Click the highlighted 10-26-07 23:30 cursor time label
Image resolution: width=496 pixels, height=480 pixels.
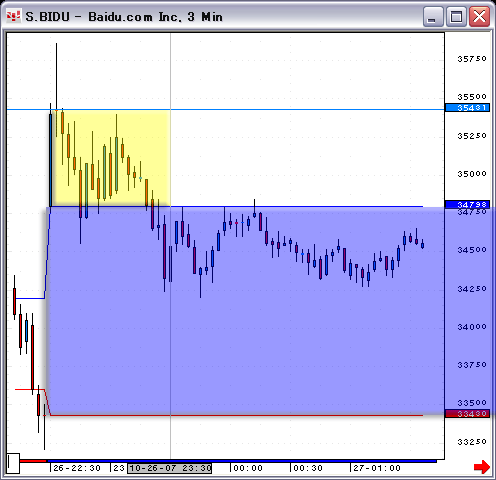(x=170, y=468)
